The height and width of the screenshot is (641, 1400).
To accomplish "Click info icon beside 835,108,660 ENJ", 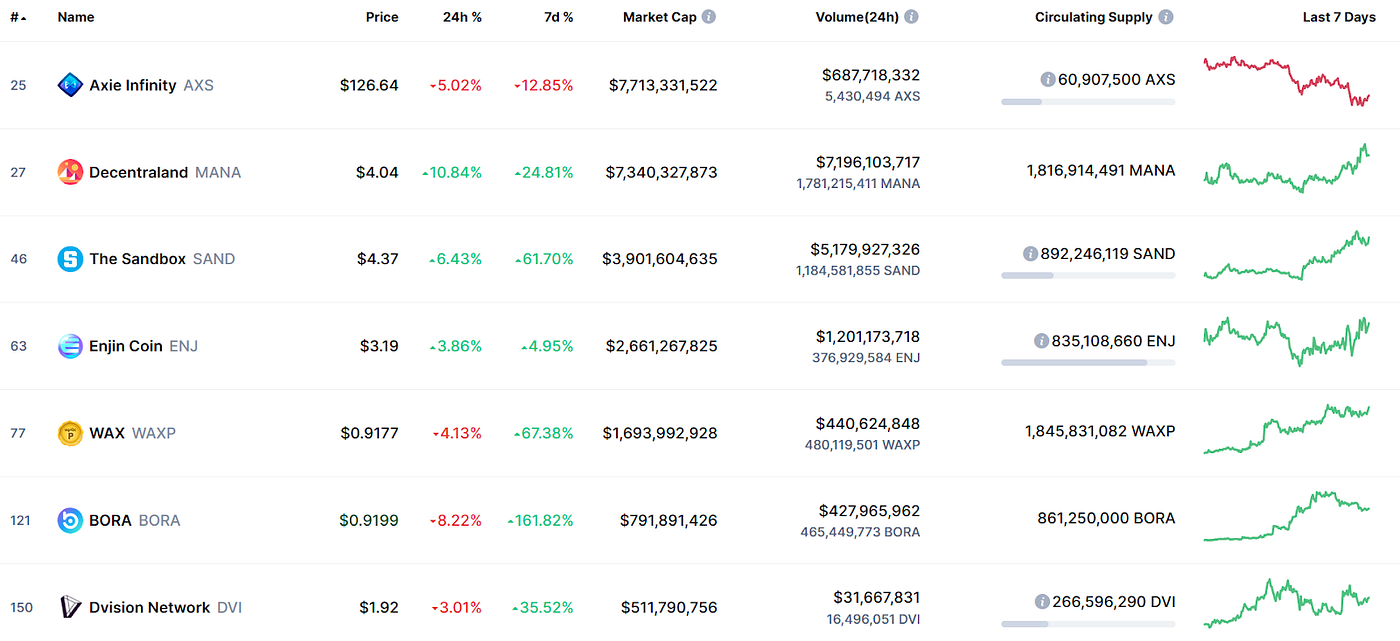I will click(x=1042, y=341).
